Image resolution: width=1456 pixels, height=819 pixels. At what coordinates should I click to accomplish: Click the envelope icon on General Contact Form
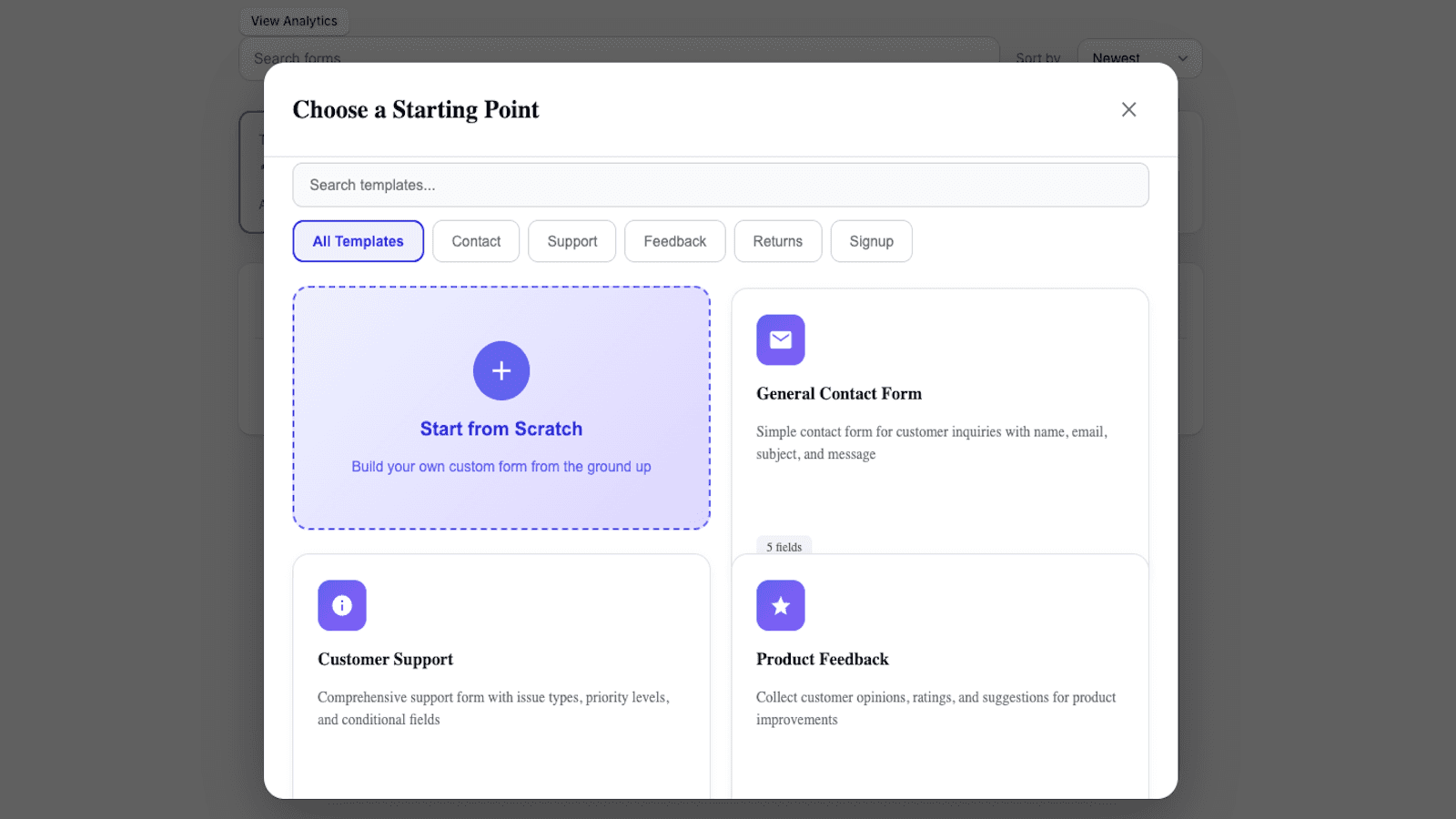780,339
